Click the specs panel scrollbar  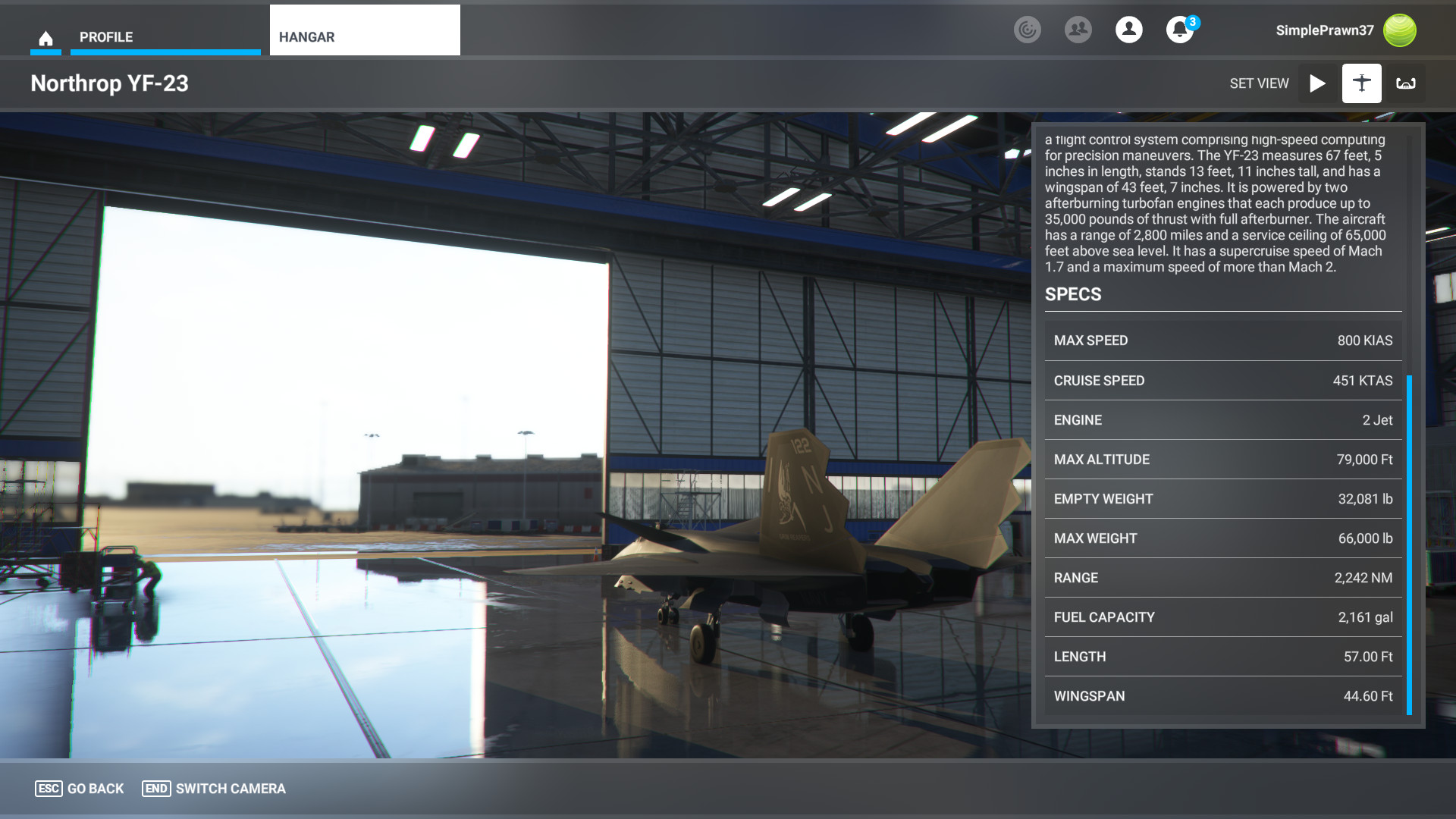tap(1409, 544)
